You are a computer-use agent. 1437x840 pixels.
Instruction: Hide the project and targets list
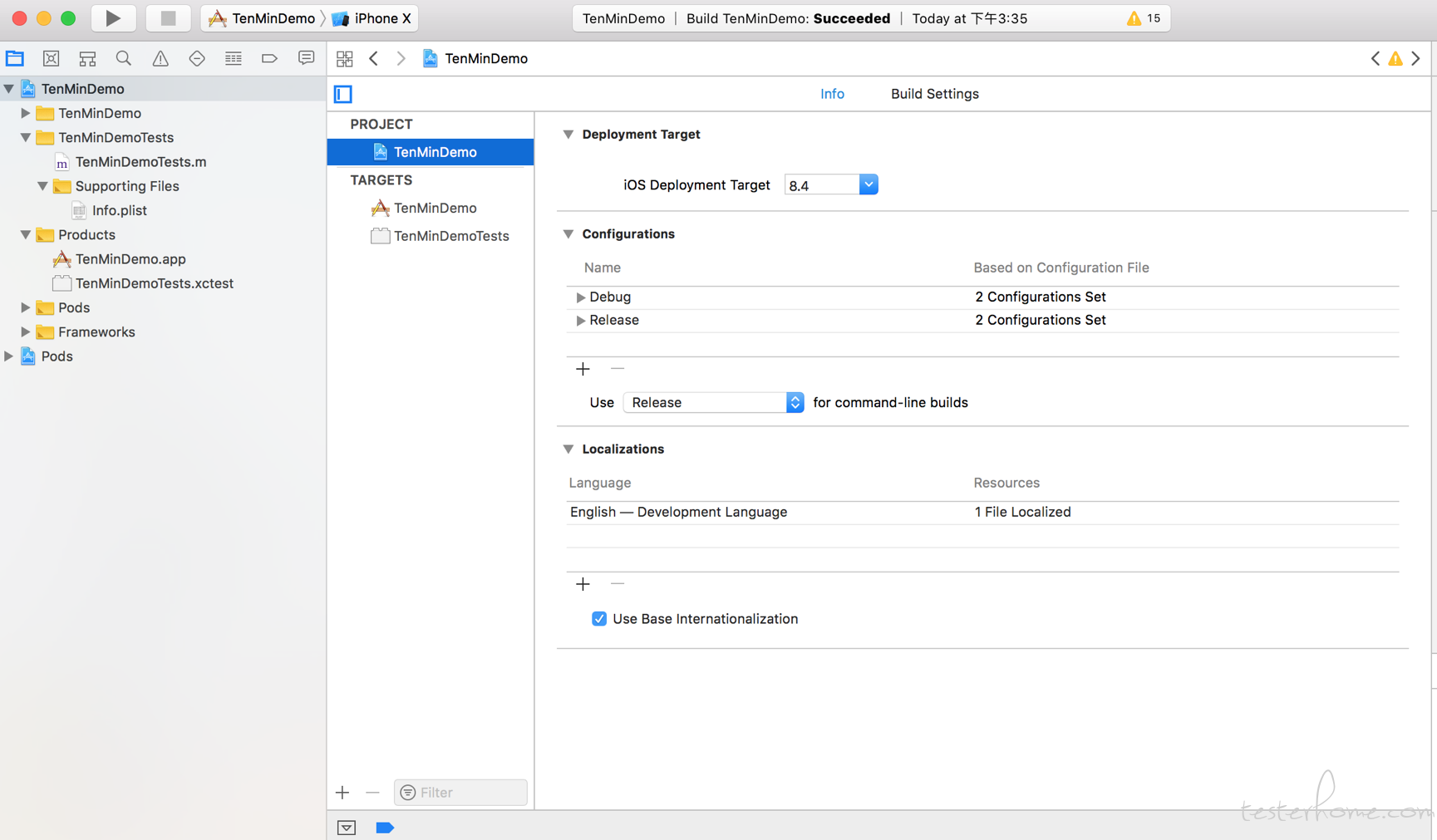(343, 94)
